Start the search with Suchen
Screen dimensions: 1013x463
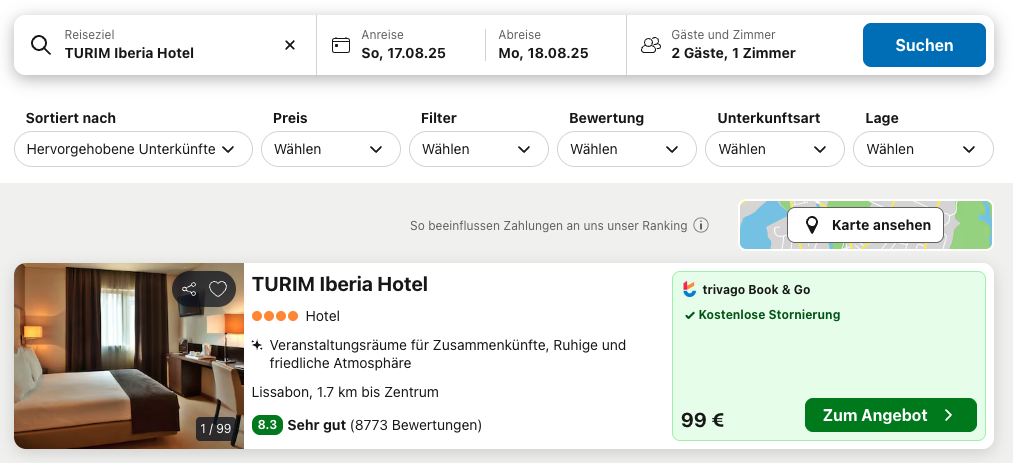click(x=924, y=45)
